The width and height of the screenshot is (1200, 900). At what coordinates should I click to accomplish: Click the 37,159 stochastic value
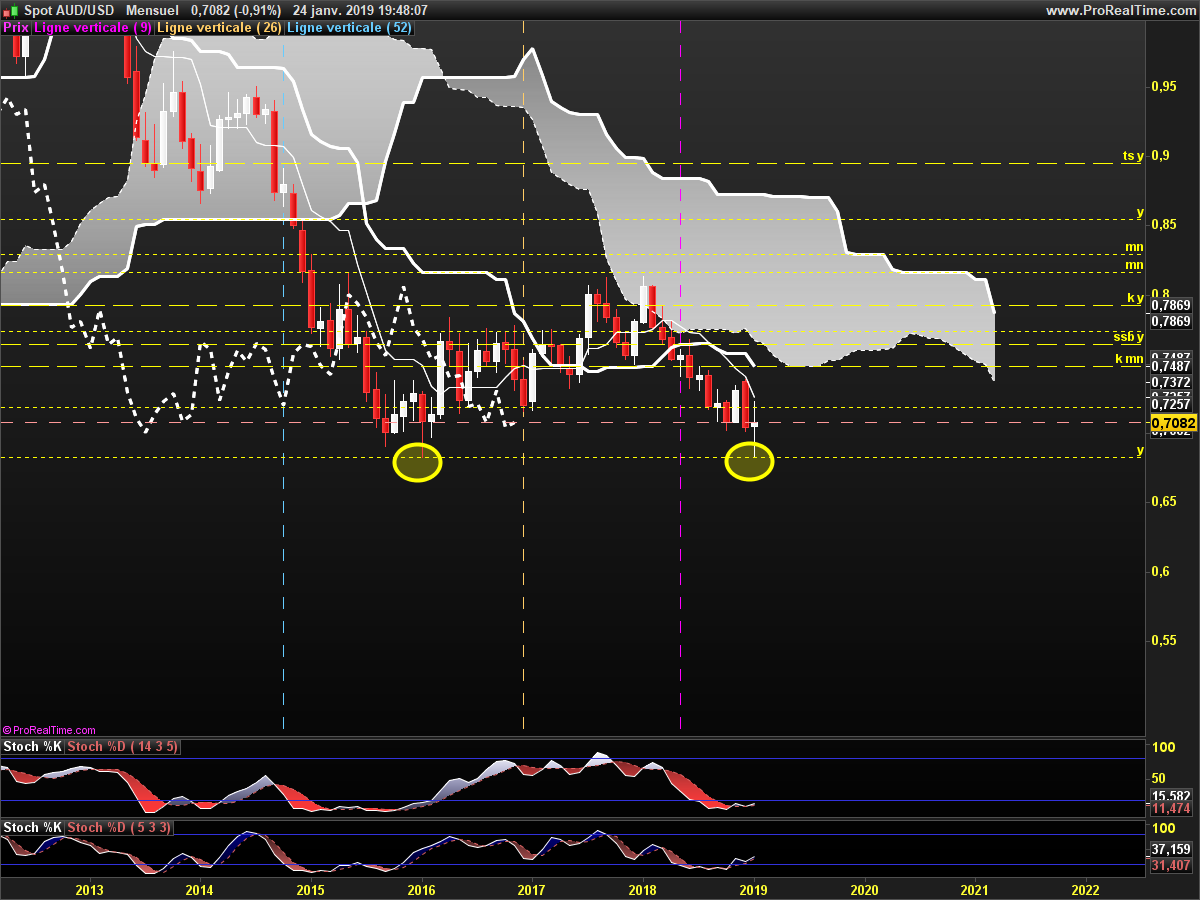(x=1171, y=848)
